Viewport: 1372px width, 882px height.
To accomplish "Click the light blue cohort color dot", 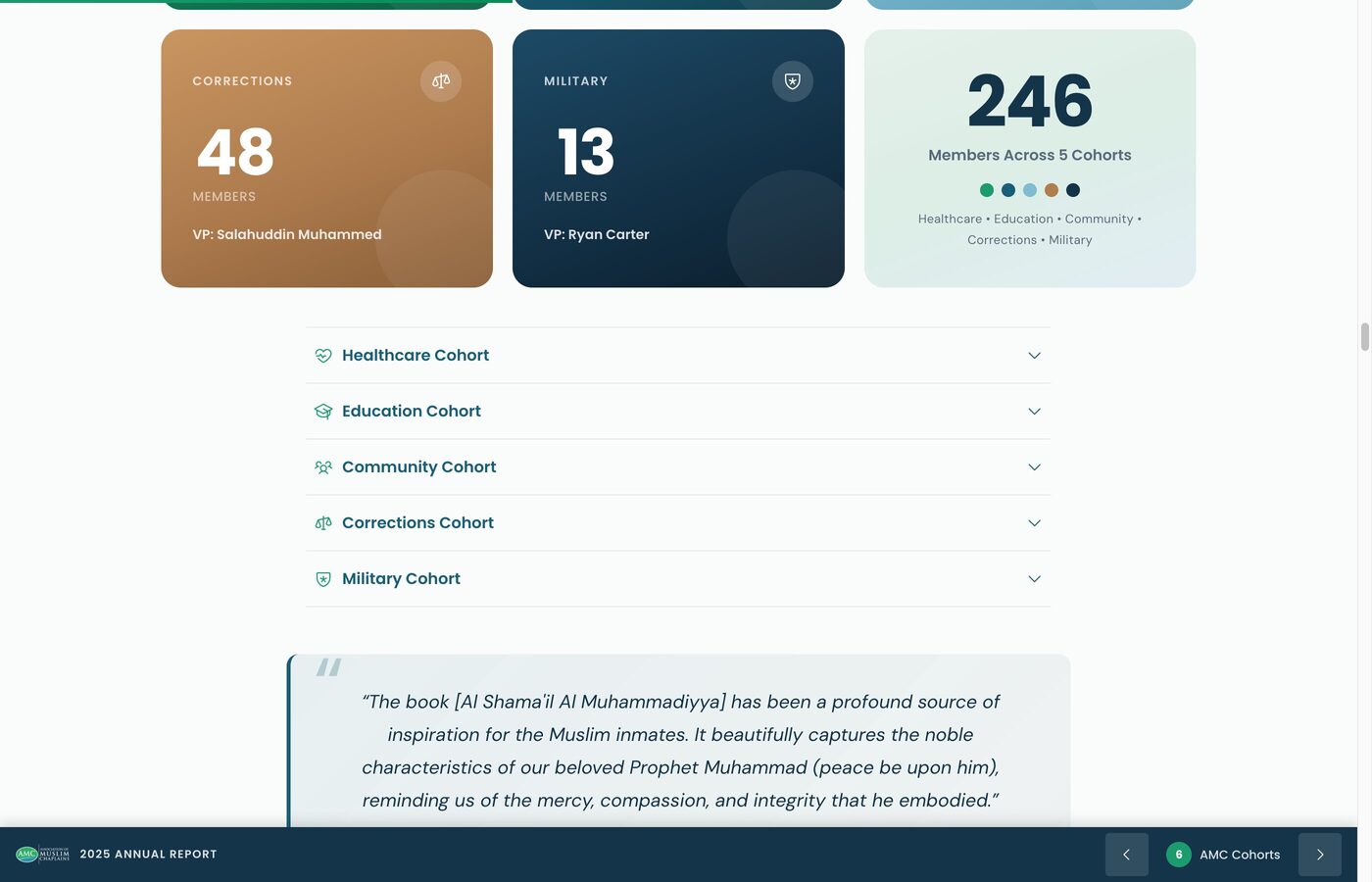I will coord(1030,190).
